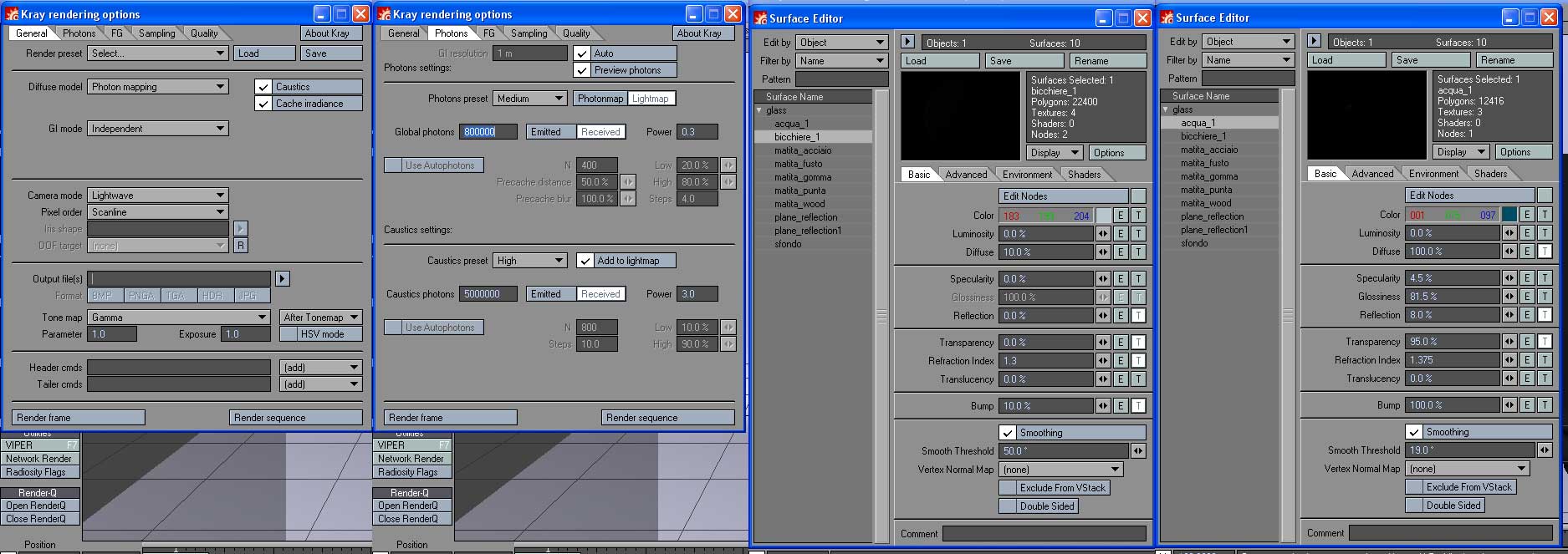Expand the Tone map Gamma dropdown
Viewport: 1568px width, 554px height.
coord(179,318)
